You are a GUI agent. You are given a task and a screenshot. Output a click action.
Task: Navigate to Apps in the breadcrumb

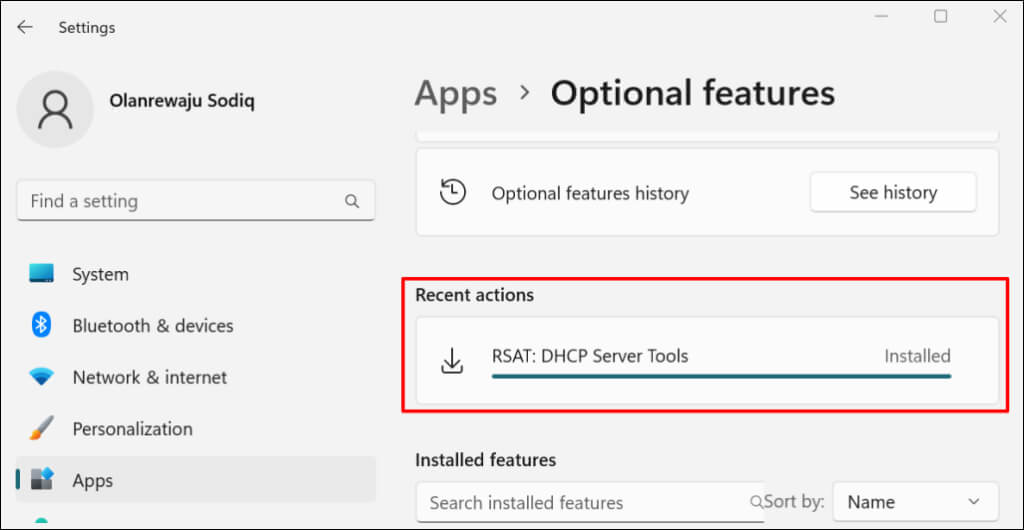(x=455, y=94)
